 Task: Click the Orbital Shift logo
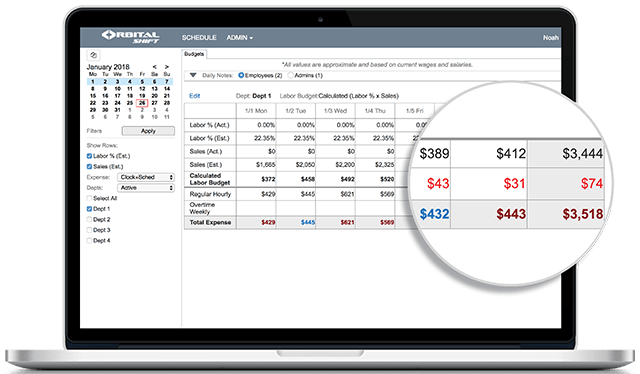(x=130, y=37)
